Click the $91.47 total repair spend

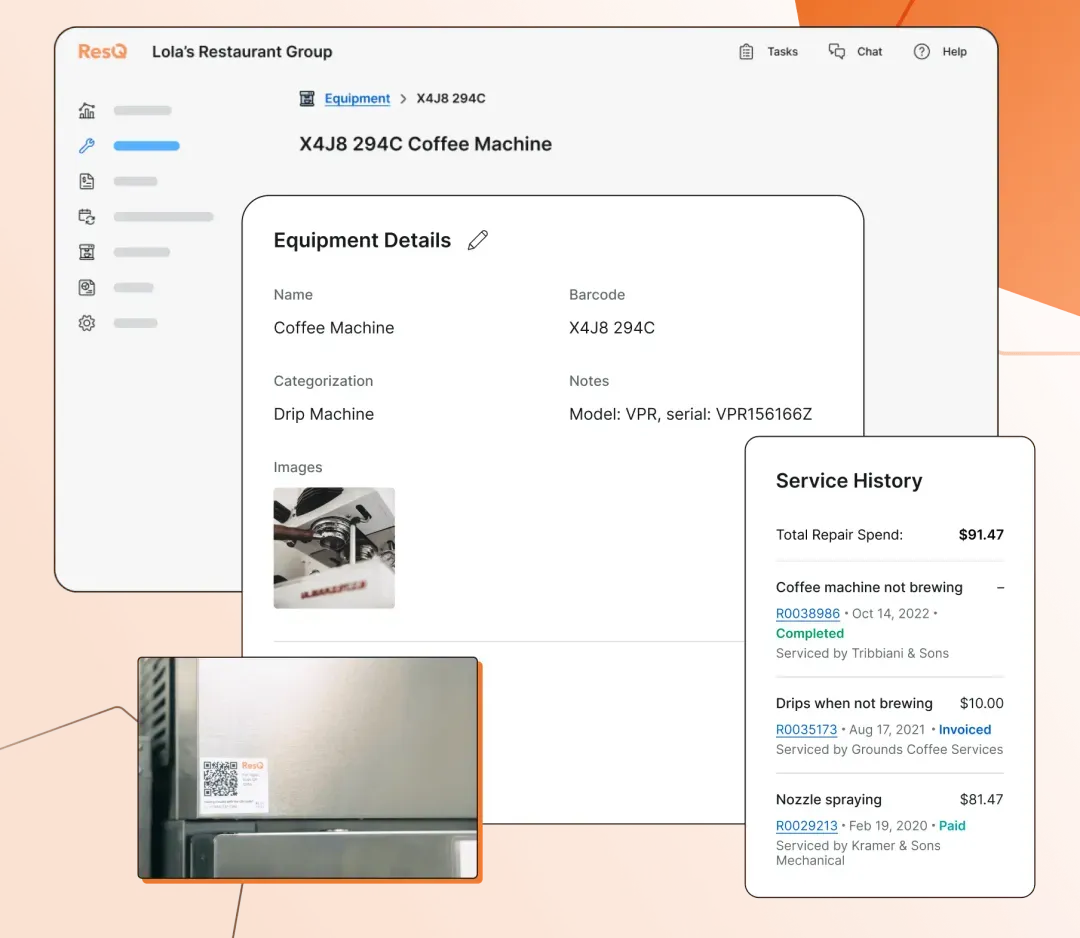point(981,534)
